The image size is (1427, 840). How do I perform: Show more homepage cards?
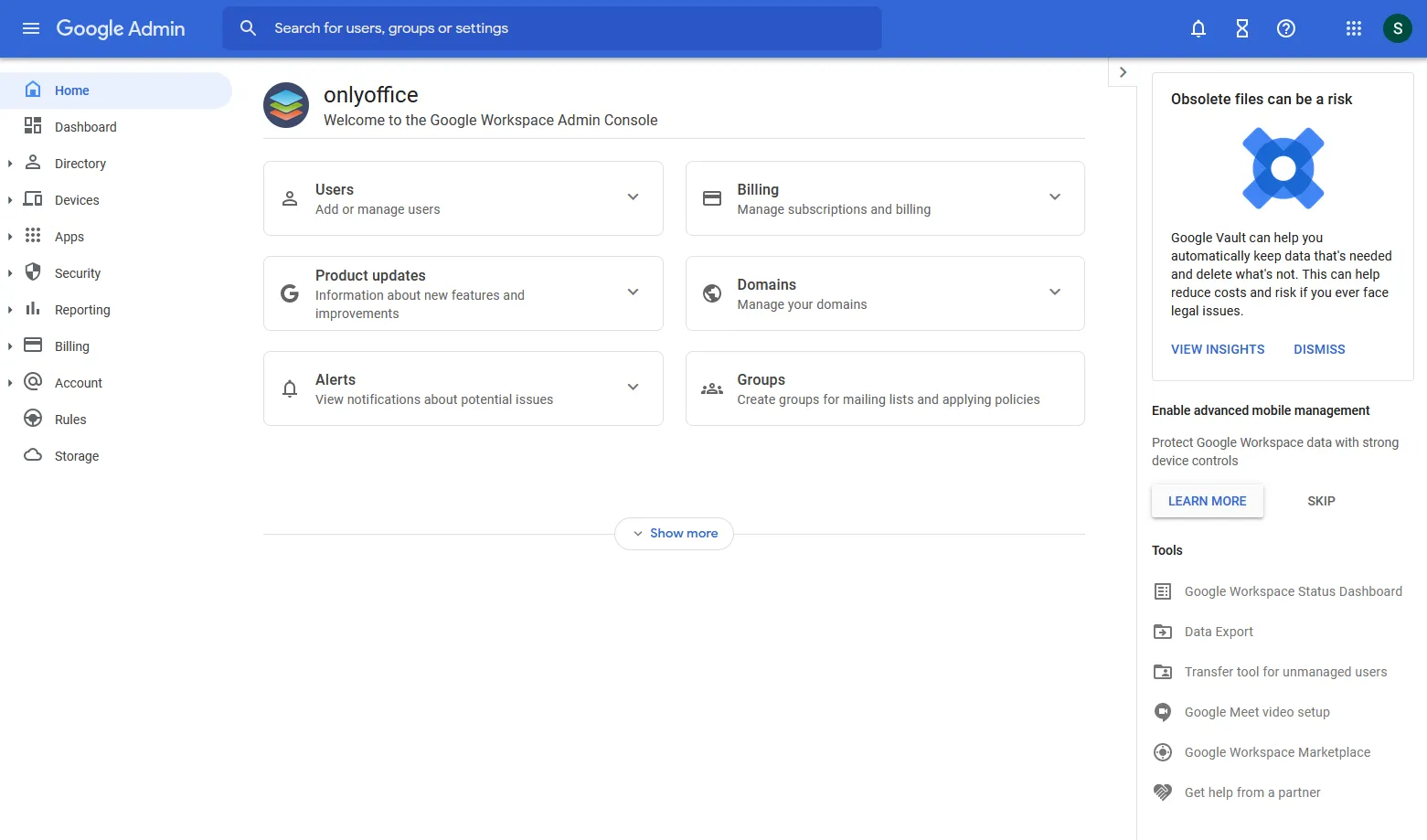click(x=674, y=533)
